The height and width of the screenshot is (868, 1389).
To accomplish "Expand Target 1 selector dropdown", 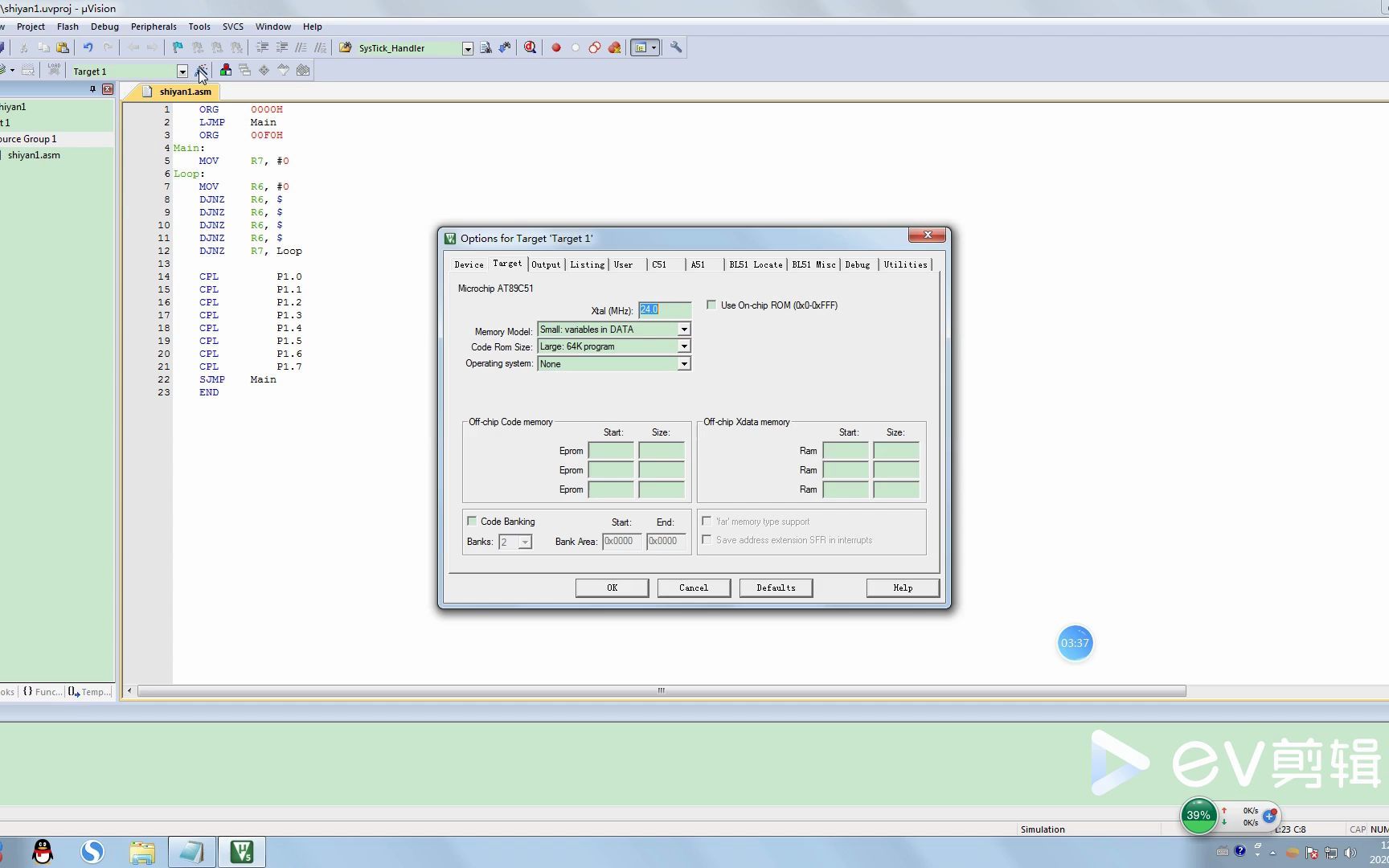I will [x=182, y=72].
